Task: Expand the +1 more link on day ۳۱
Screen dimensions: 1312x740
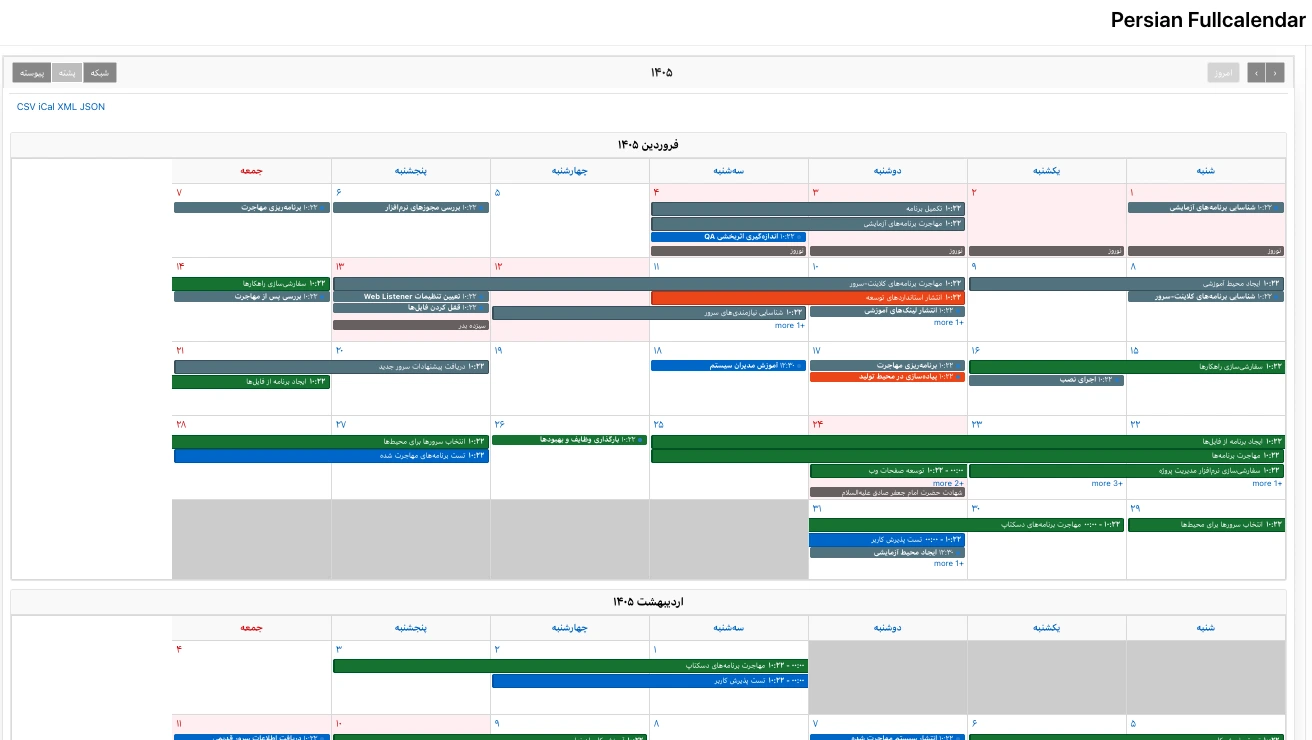Action: pos(949,563)
